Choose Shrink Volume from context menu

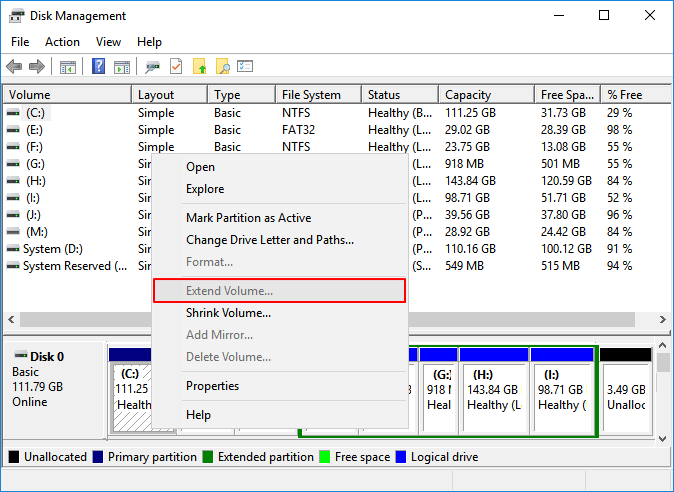(228, 313)
